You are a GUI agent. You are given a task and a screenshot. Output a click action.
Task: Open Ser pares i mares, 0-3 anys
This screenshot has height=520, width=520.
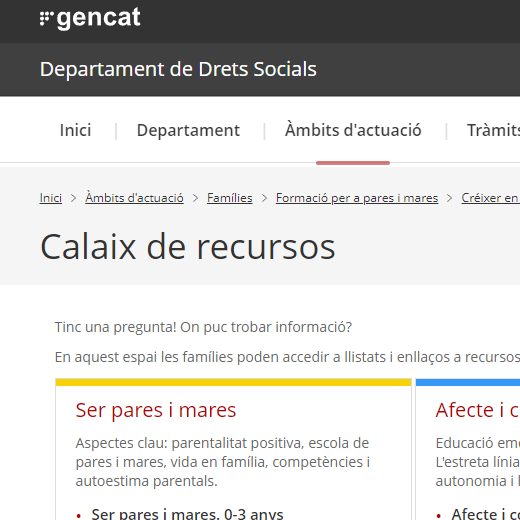pos(187,513)
